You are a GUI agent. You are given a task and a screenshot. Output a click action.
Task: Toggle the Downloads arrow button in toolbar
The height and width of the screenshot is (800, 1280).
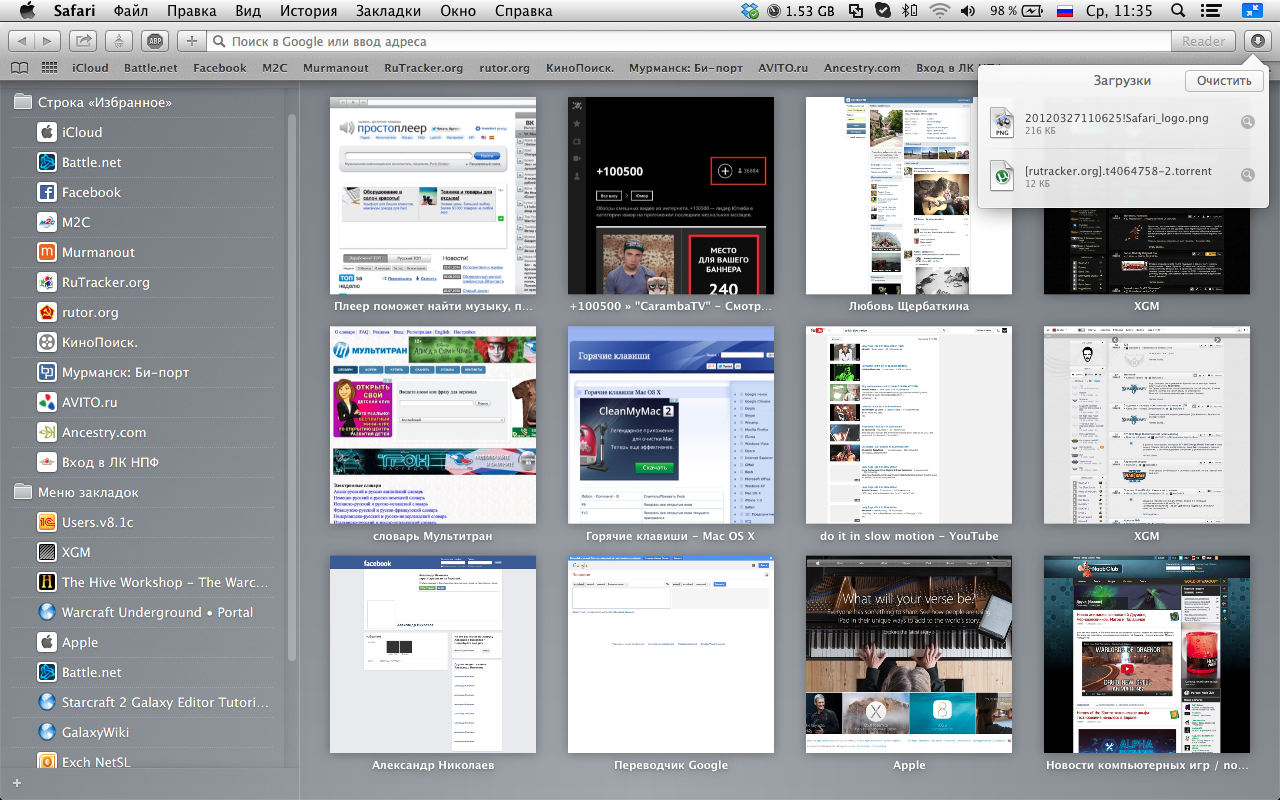coord(1257,41)
